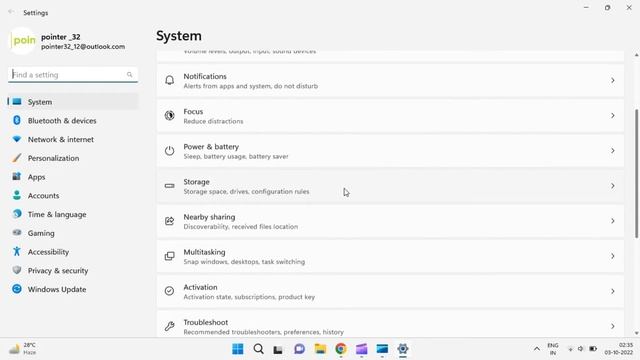This screenshot has height=360, width=640.
Task: Open the blue window app in the taskbar
Action: pos(382,349)
